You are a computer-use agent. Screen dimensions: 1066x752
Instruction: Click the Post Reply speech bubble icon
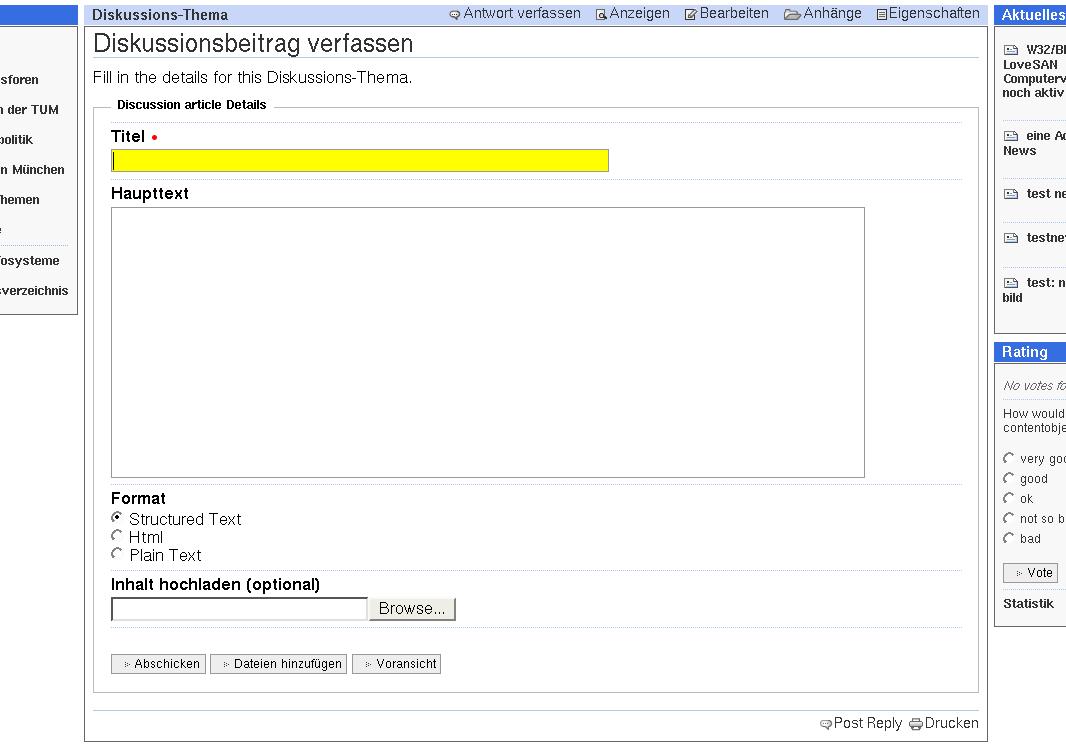(x=825, y=724)
